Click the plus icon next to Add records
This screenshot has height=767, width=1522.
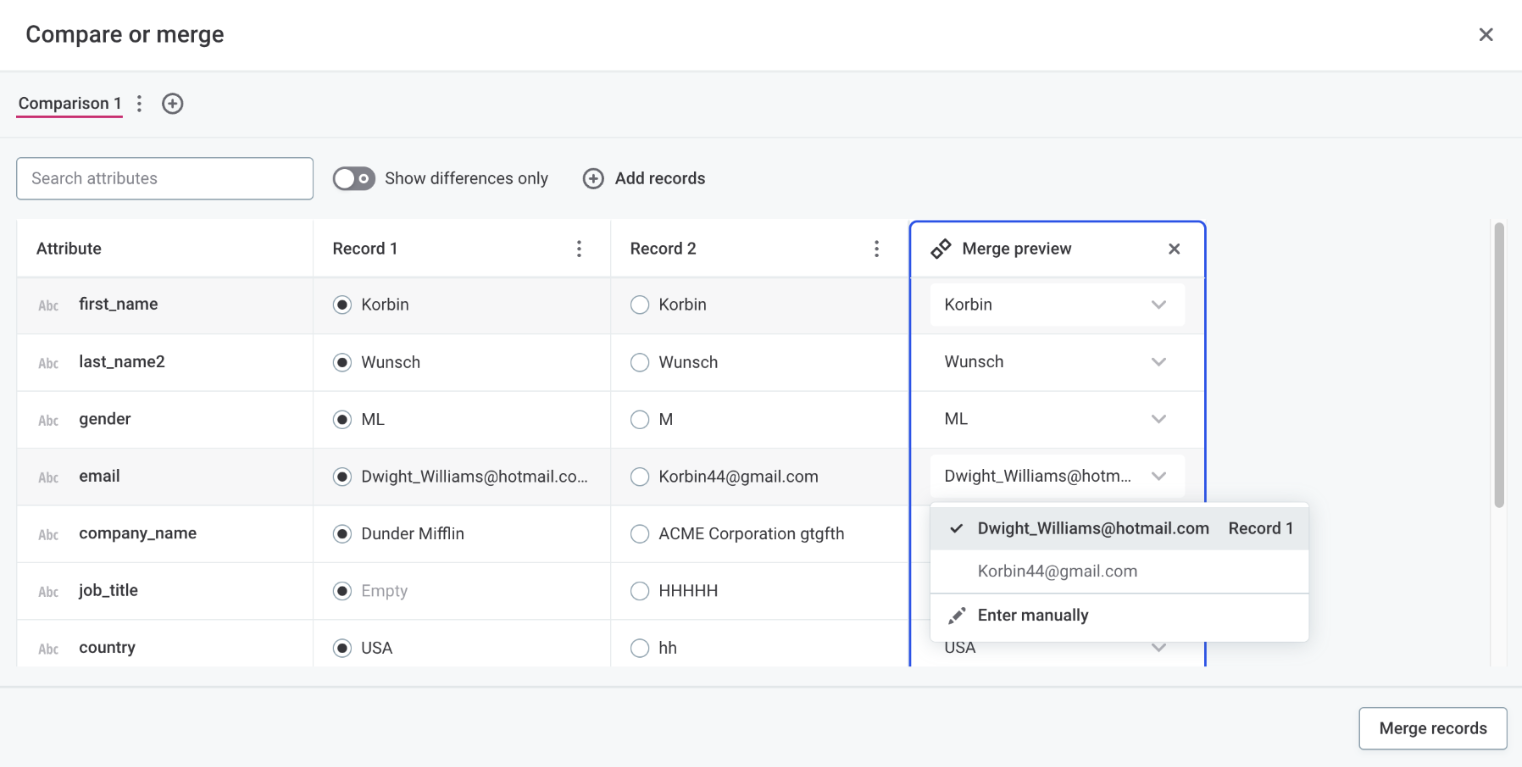pyautogui.click(x=593, y=178)
